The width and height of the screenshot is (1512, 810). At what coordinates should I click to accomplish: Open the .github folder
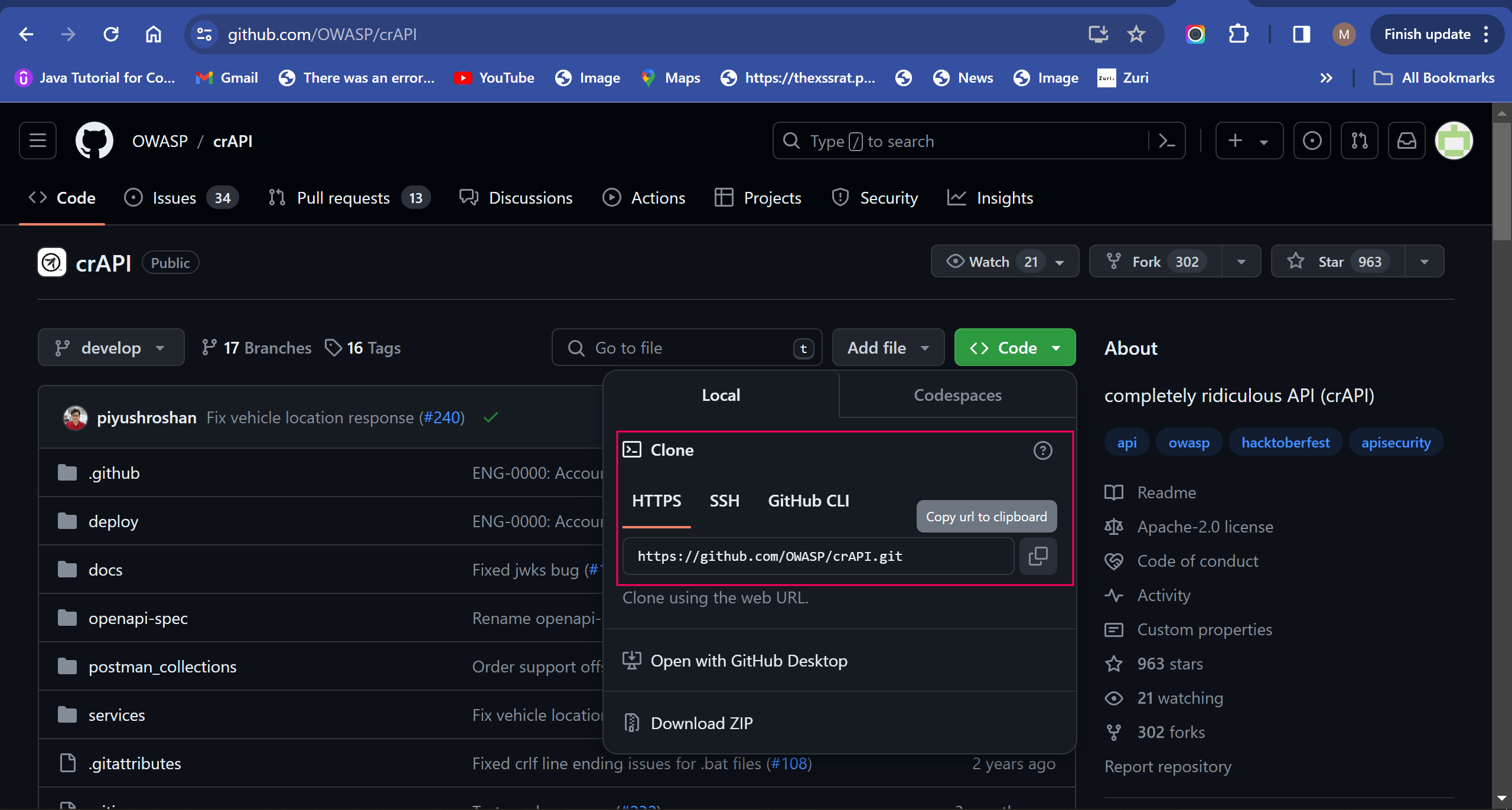pos(114,473)
